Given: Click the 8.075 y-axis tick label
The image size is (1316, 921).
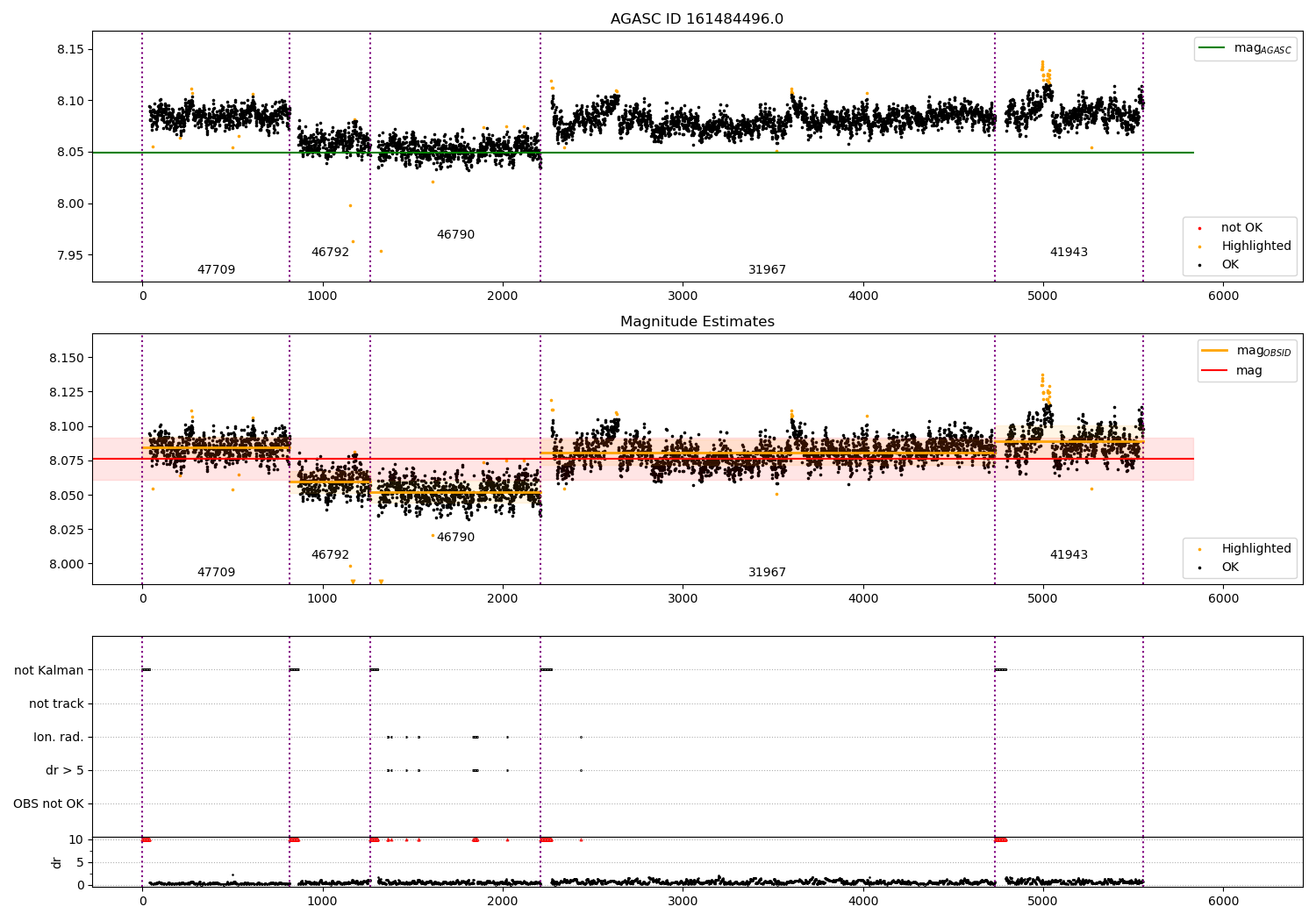Looking at the screenshot, I should click(x=68, y=461).
